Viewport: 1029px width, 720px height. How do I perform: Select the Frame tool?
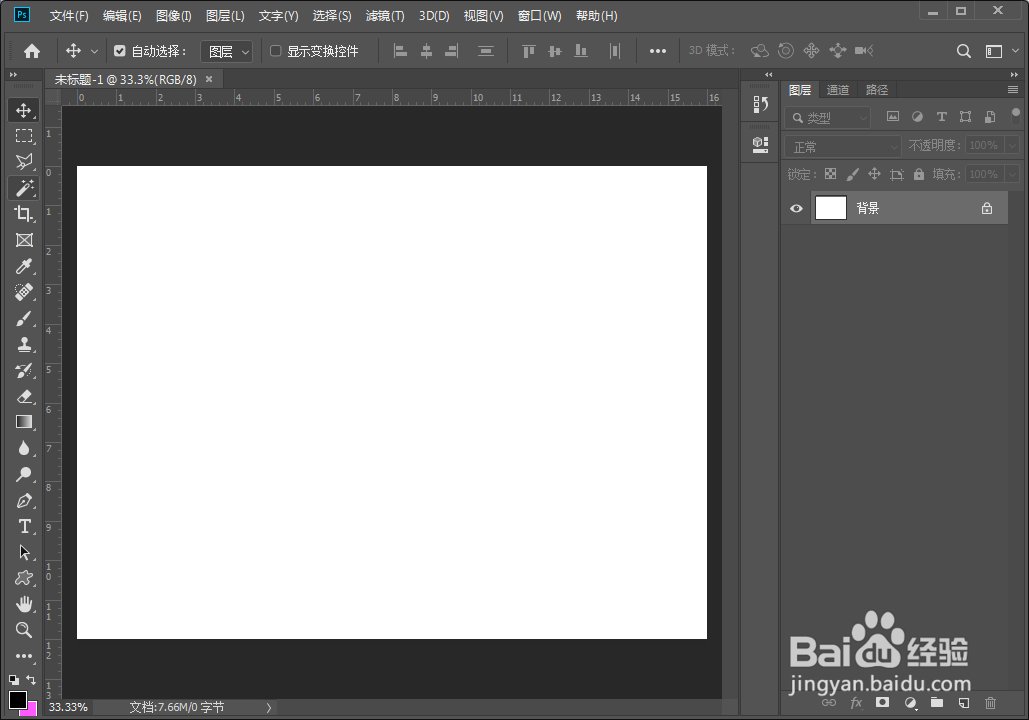[24, 240]
